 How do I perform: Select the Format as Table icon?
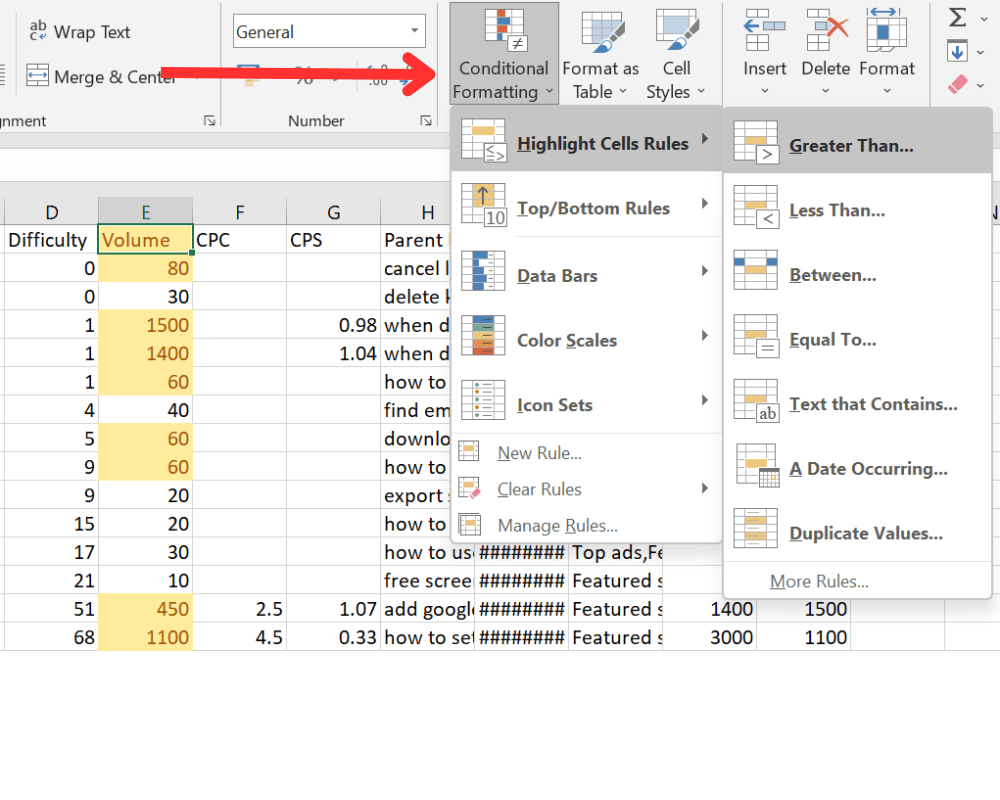point(600,28)
